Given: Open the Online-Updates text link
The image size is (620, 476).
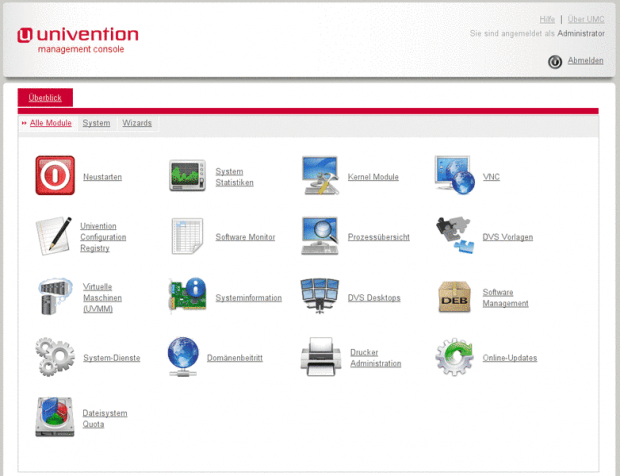Looking at the screenshot, I should coord(510,357).
